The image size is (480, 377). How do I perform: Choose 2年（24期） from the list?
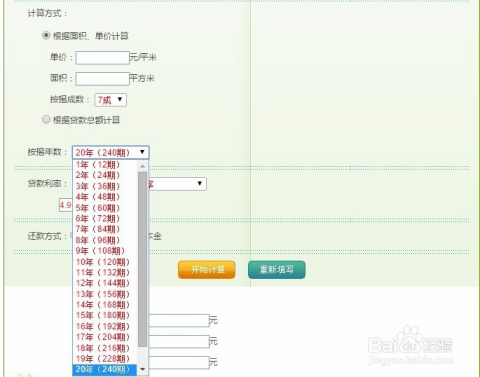click(x=105, y=175)
